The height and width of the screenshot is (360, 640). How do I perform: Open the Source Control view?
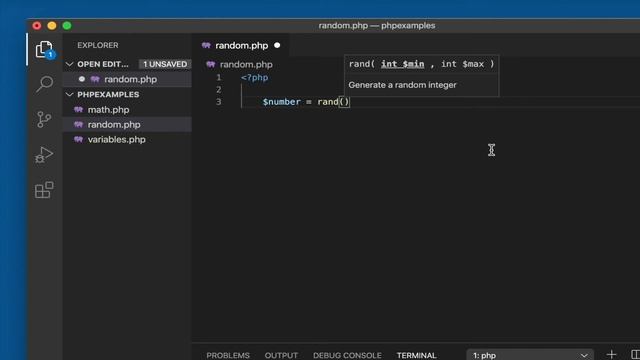(x=44, y=119)
